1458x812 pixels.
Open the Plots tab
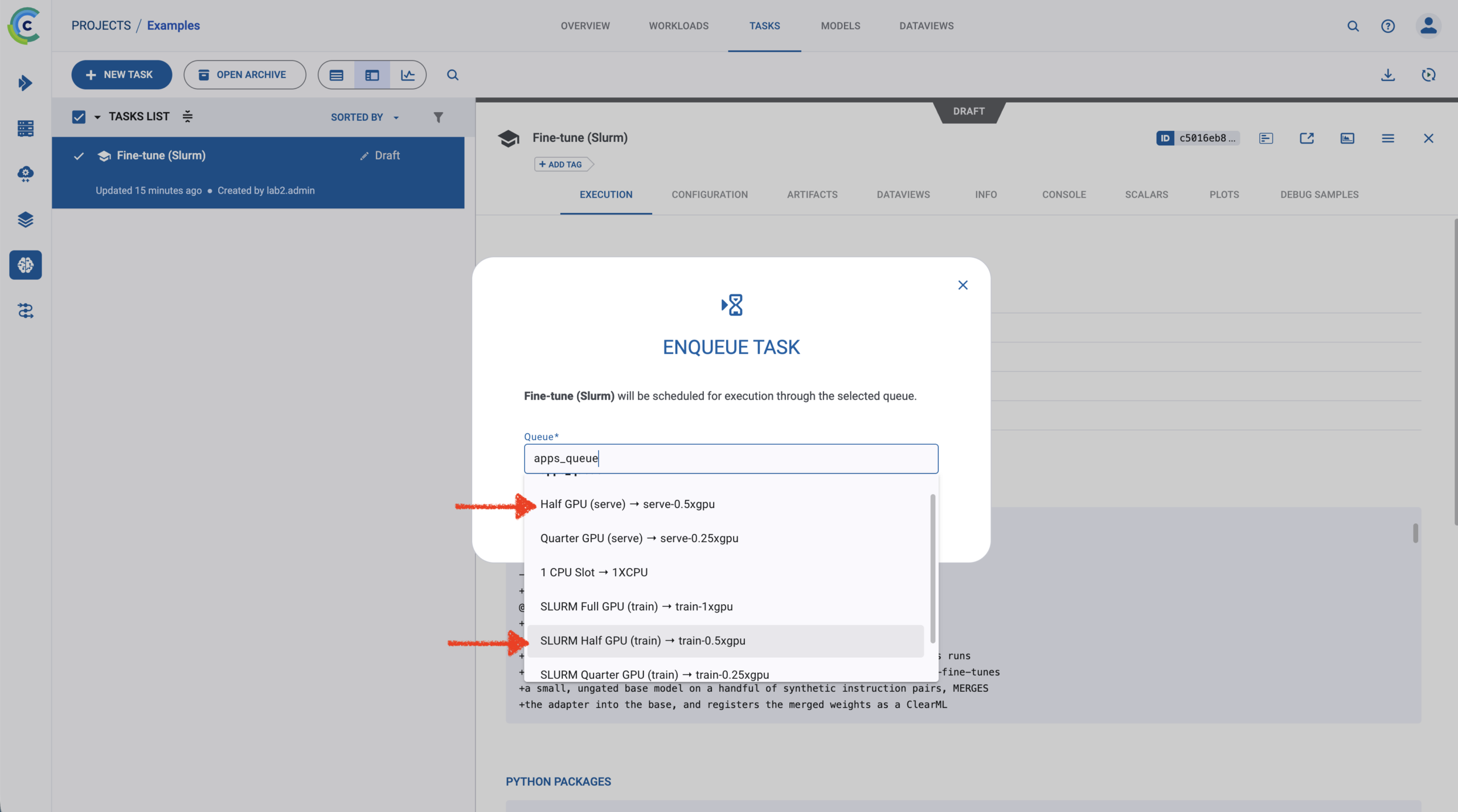pos(1224,195)
